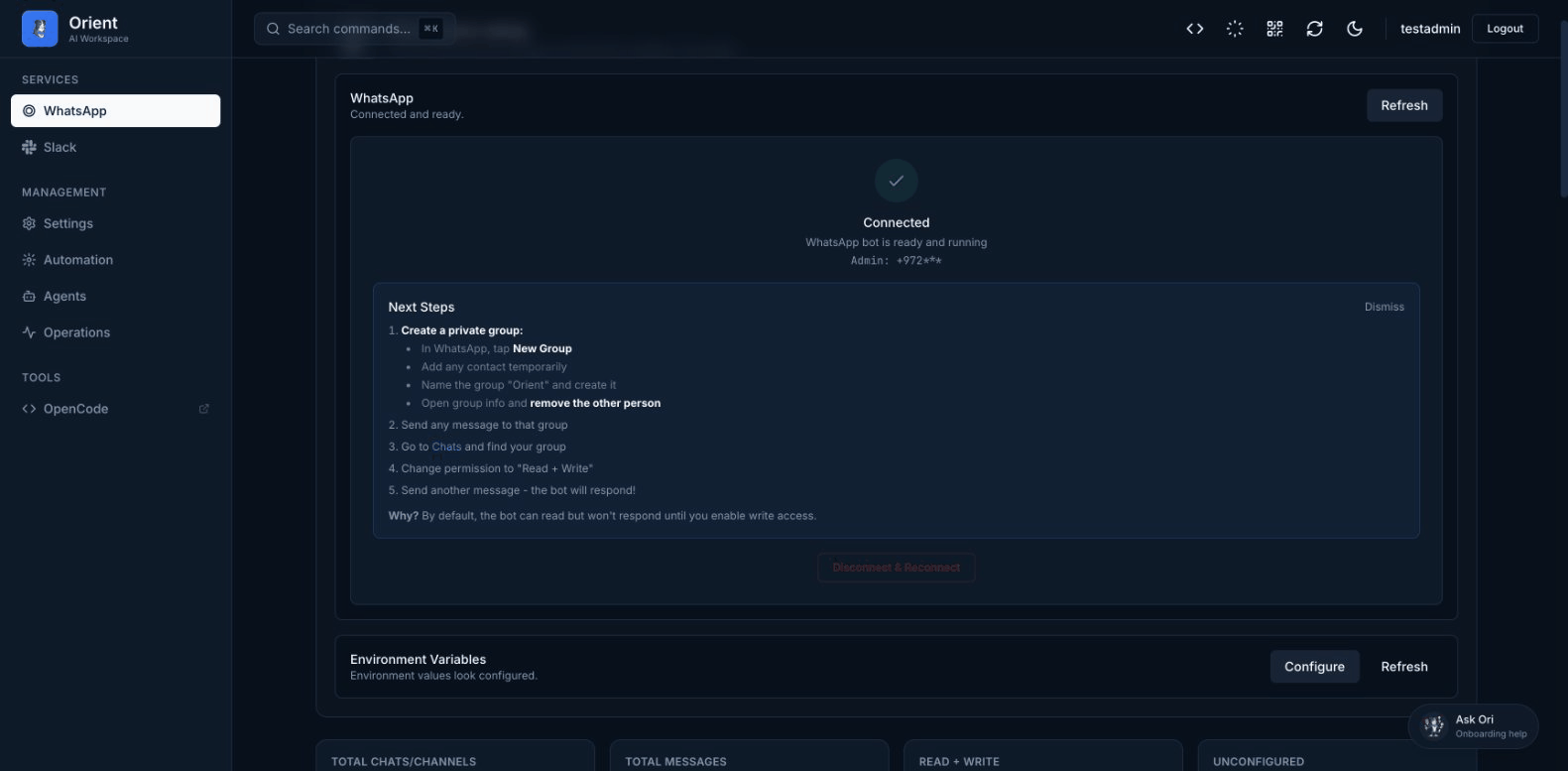
Task: Open Operations from the sidebar
Action: [76, 332]
